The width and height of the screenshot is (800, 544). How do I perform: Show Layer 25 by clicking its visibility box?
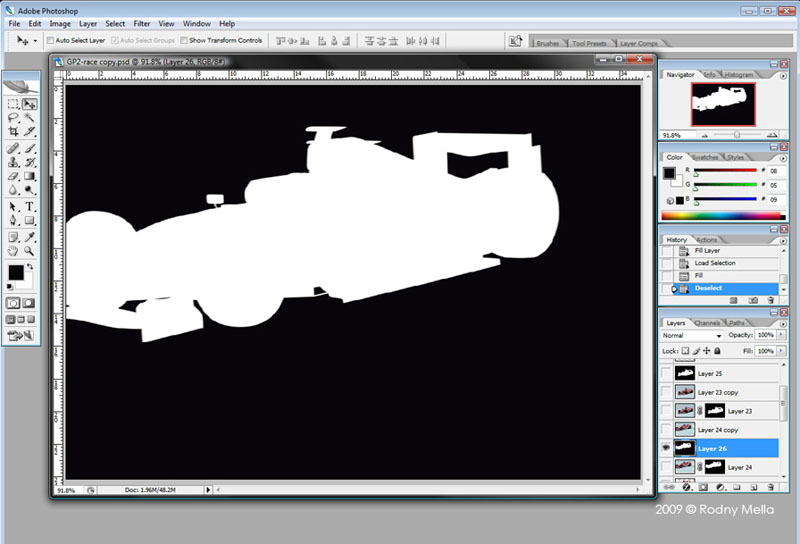[666, 373]
